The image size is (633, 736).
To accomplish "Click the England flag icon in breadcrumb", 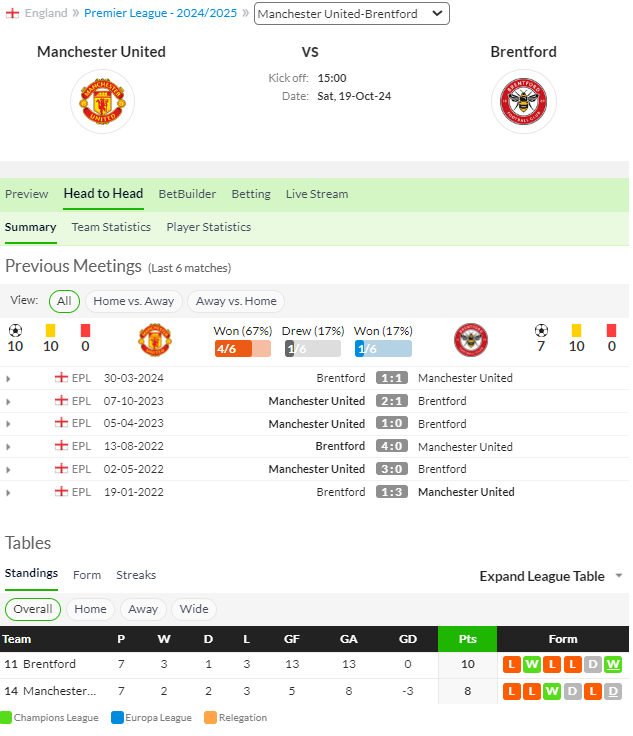I will click(x=12, y=13).
